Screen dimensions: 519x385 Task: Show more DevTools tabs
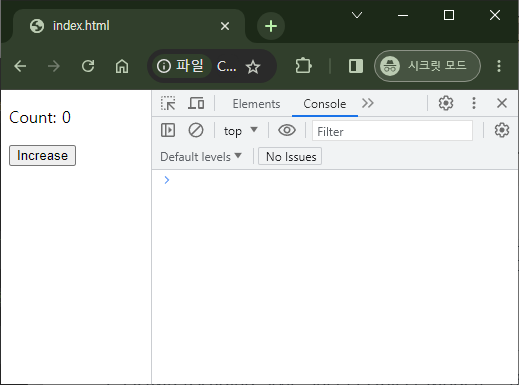(x=368, y=103)
